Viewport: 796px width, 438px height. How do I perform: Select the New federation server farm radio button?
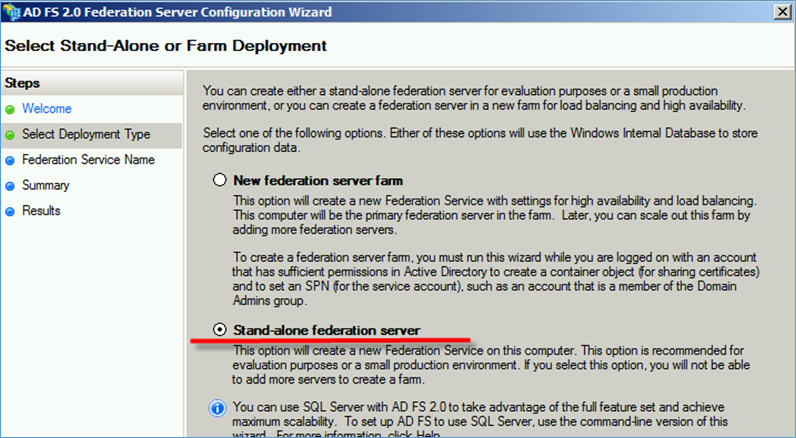[x=219, y=180]
